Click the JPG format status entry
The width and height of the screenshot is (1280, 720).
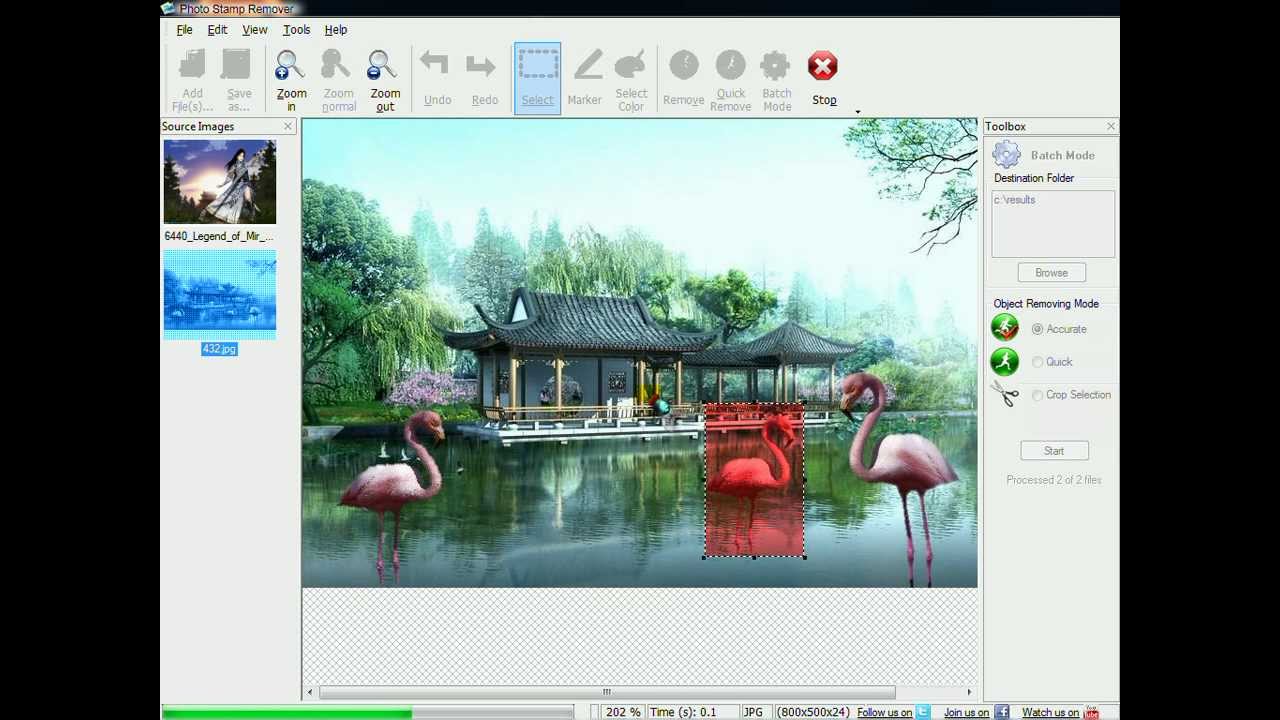tap(753, 712)
